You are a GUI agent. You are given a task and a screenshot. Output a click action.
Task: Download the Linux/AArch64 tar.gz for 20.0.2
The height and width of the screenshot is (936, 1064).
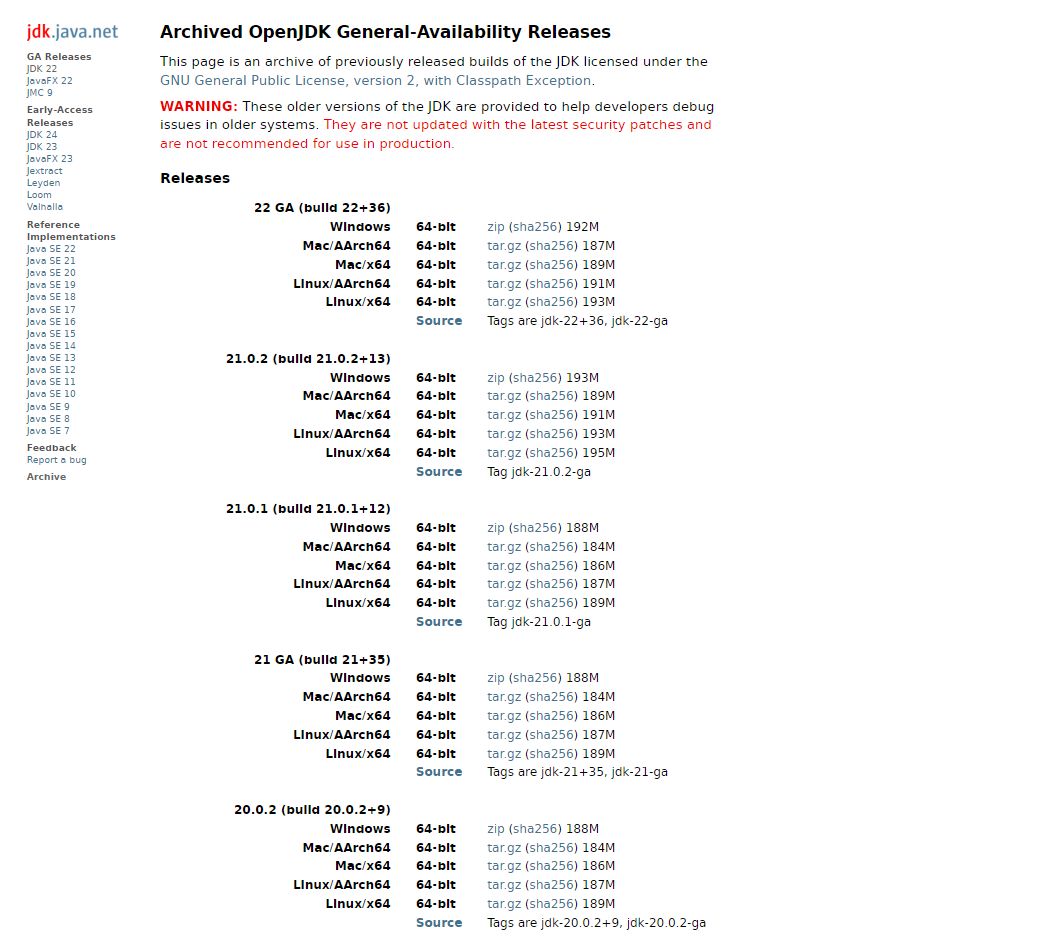point(503,884)
